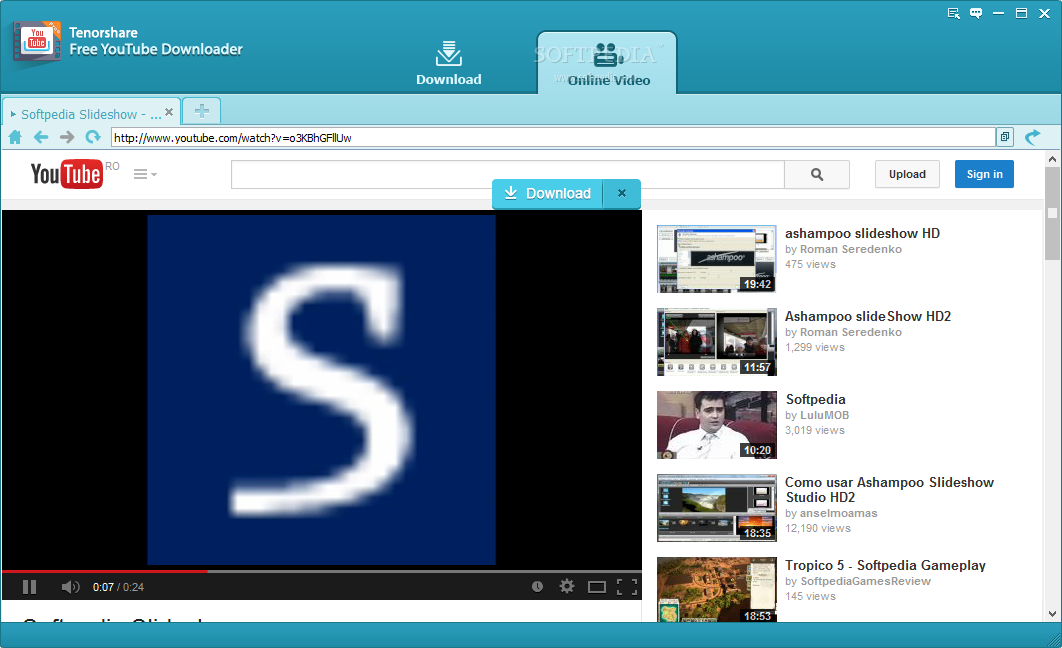Click the floating Download button
The height and width of the screenshot is (648, 1062).
[x=548, y=194]
